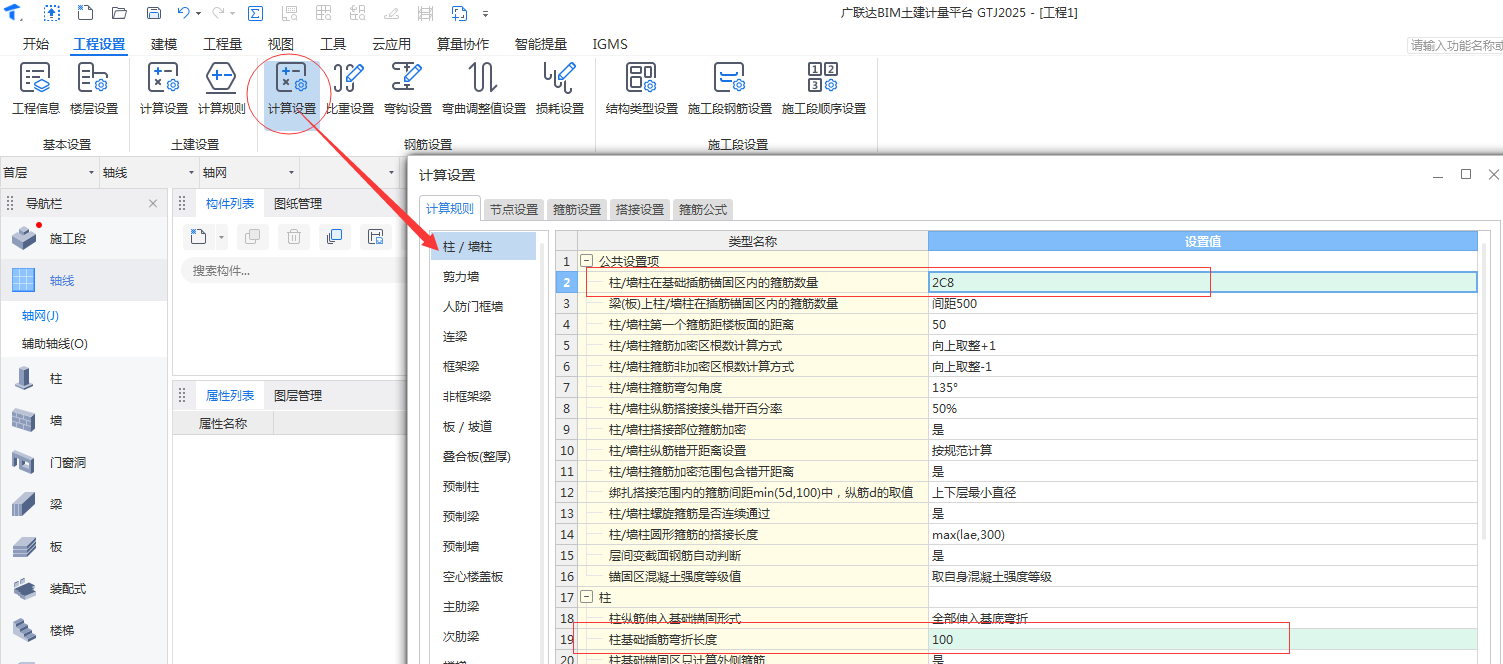
Task: Select 轴网(J) under 轴线
Action: click(41, 316)
